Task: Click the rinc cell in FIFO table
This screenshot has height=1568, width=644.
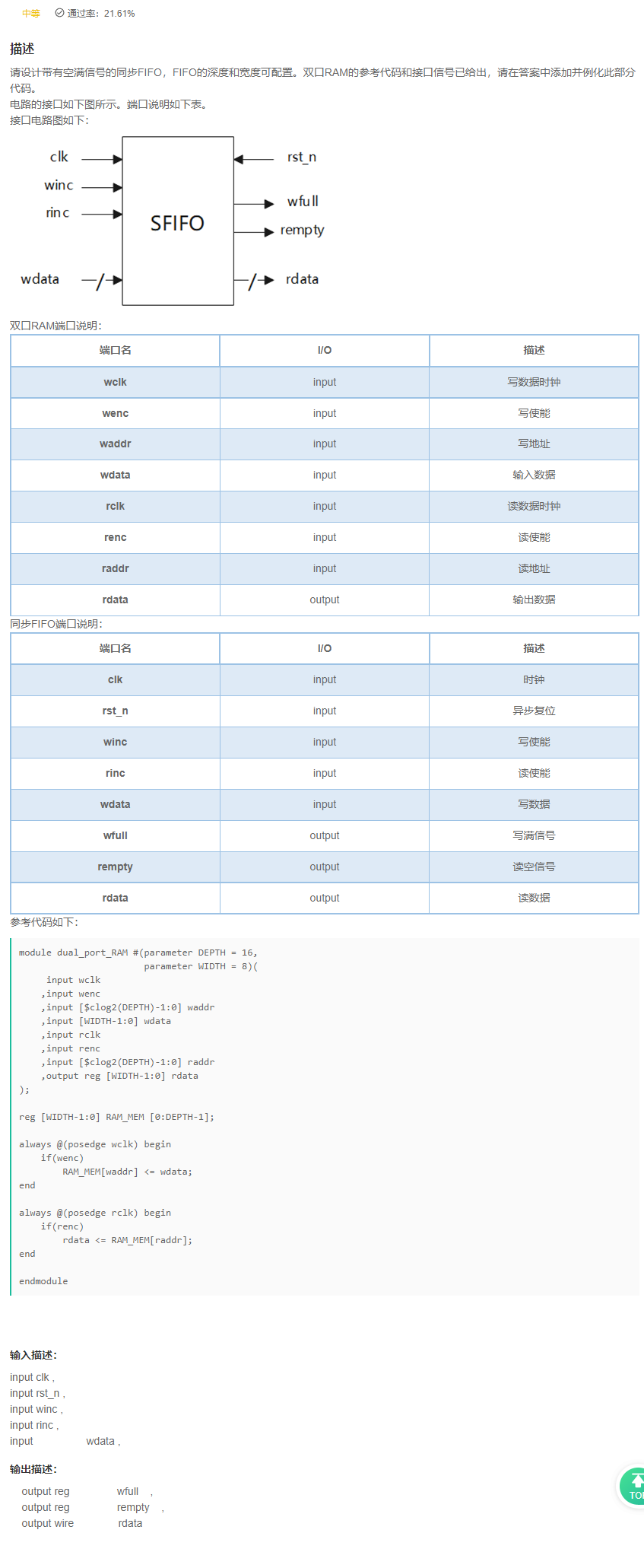Action: coord(116,773)
